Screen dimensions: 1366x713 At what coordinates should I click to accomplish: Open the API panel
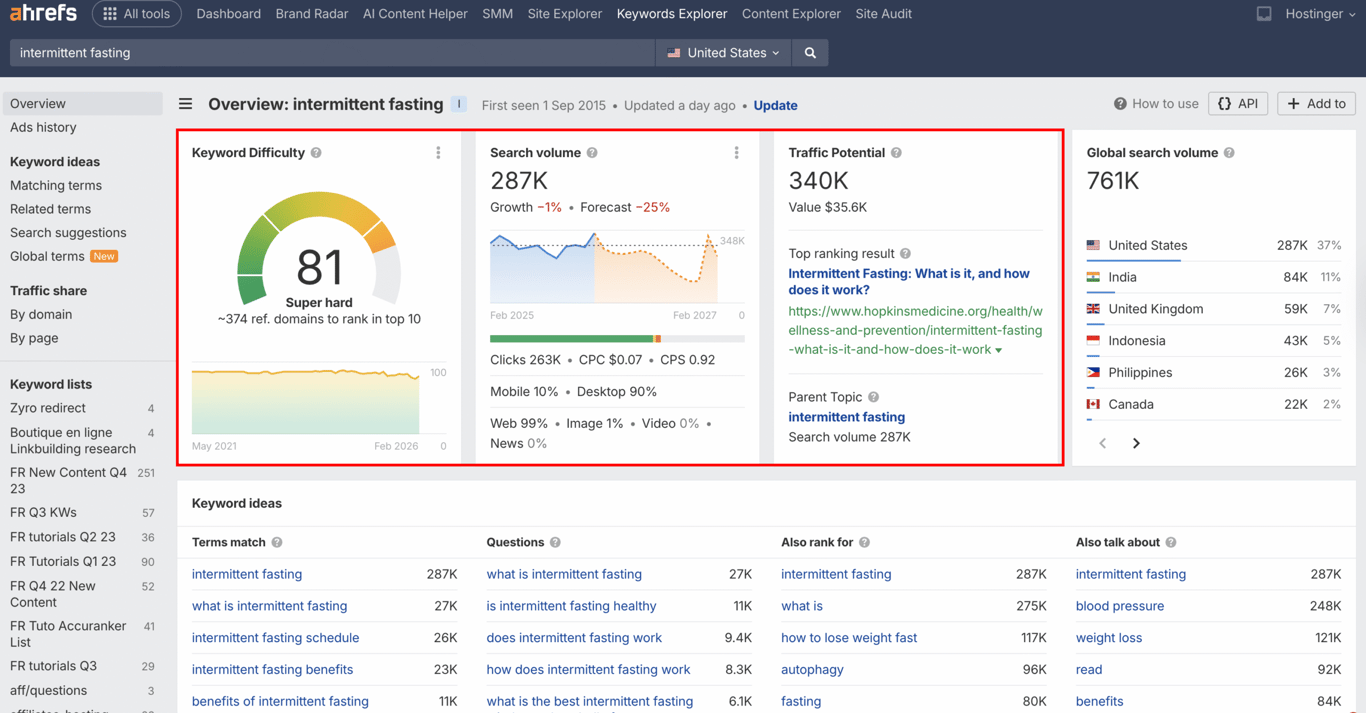coord(1237,103)
